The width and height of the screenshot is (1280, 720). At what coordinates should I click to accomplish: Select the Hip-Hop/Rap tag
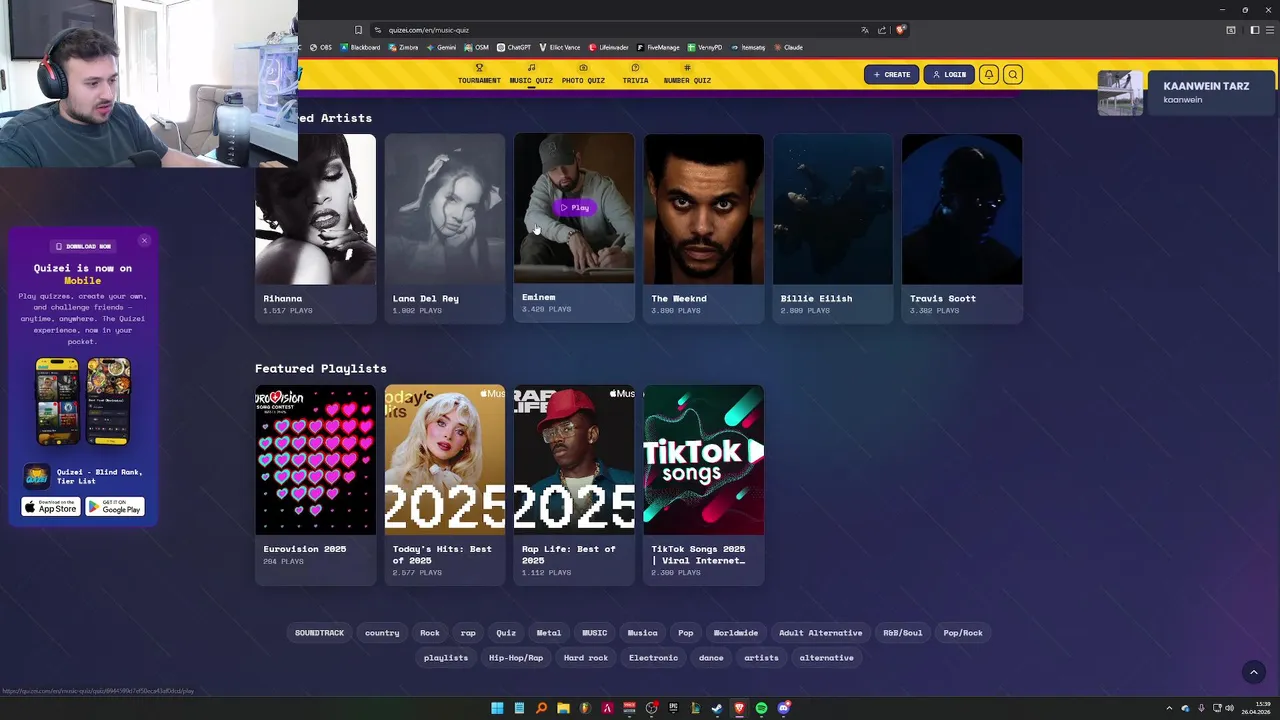click(516, 658)
